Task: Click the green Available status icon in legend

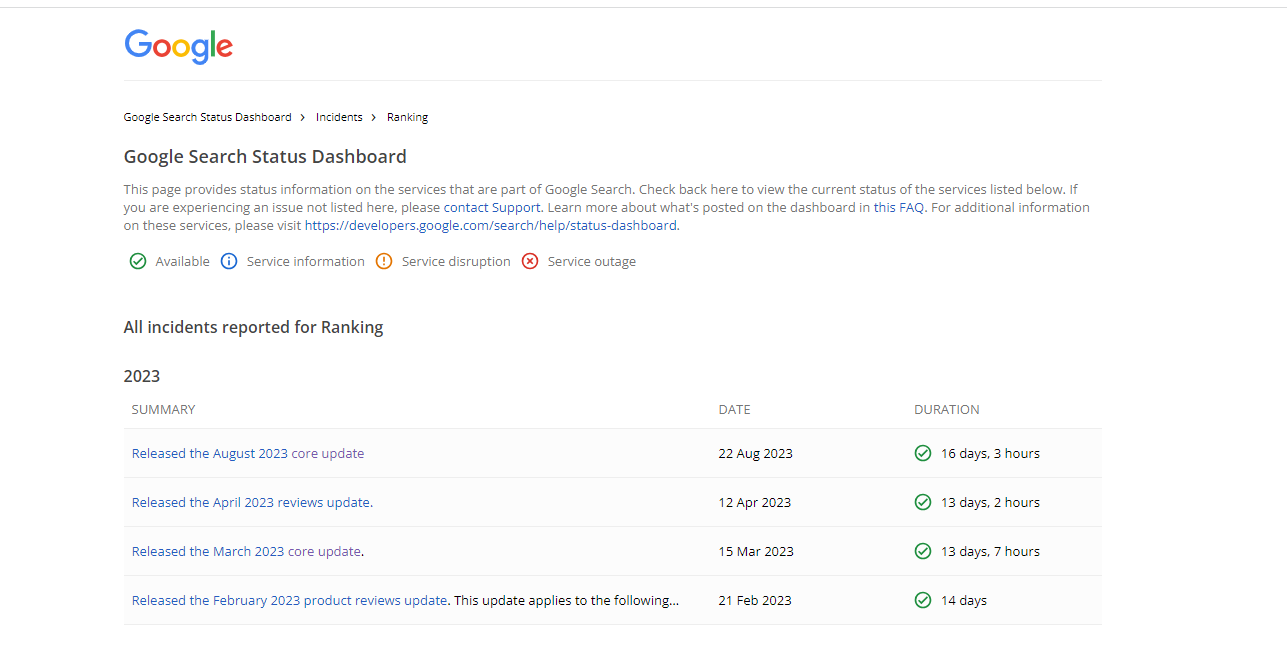Action: point(138,261)
